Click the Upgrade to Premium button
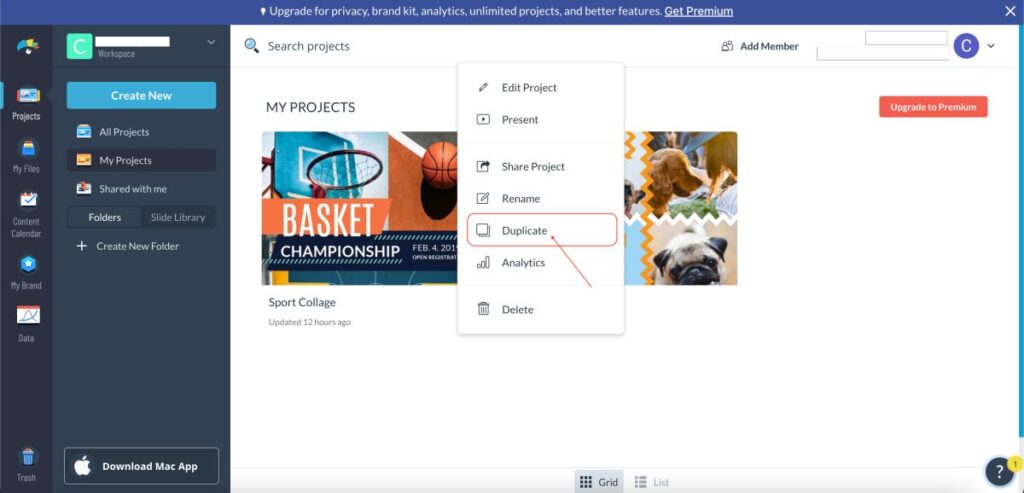The height and width of the screenshot is (493, 1024). click(933, 107)
